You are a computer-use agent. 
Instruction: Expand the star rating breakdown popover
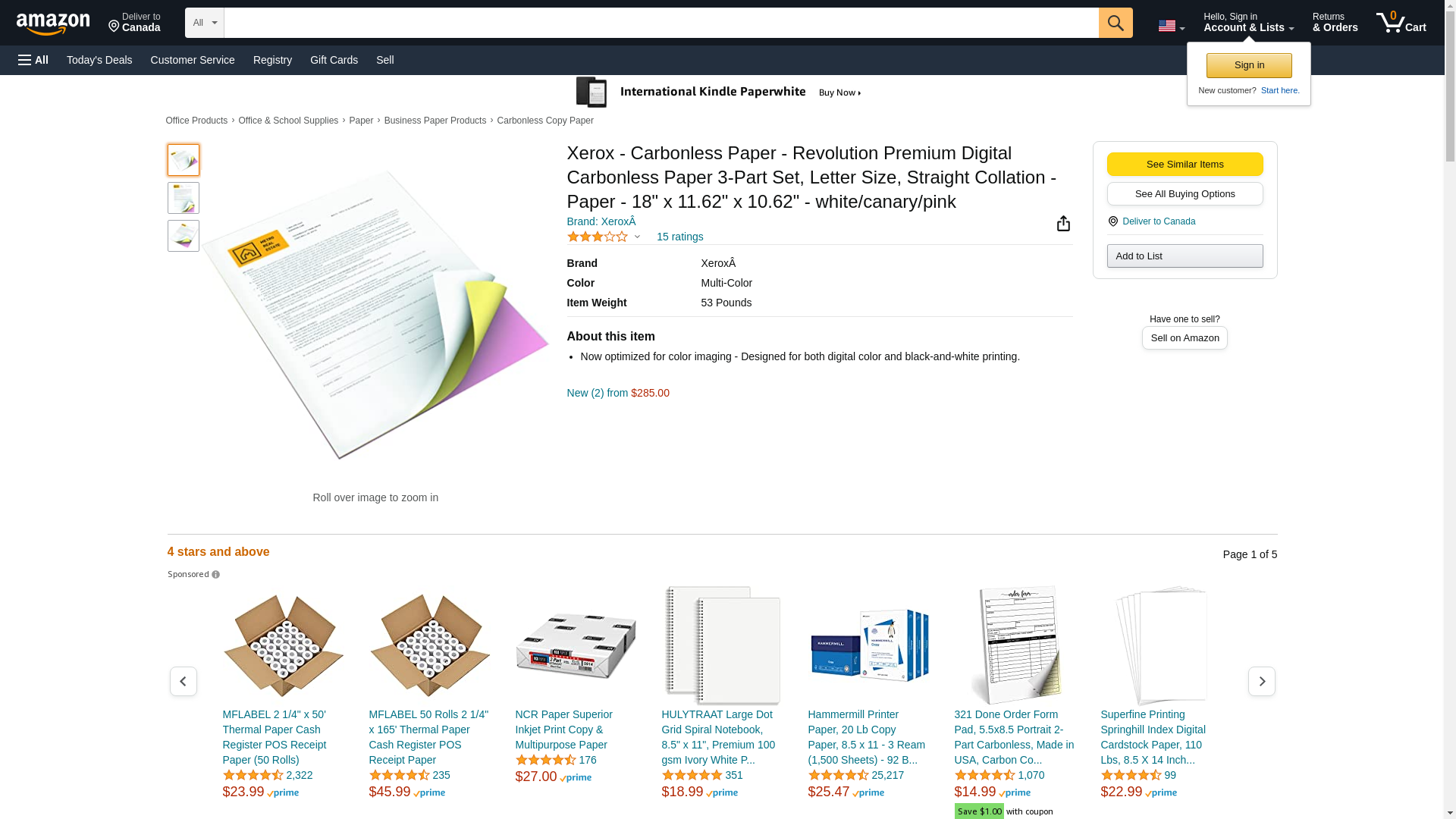pyautogui.click(x=637, y=237)
